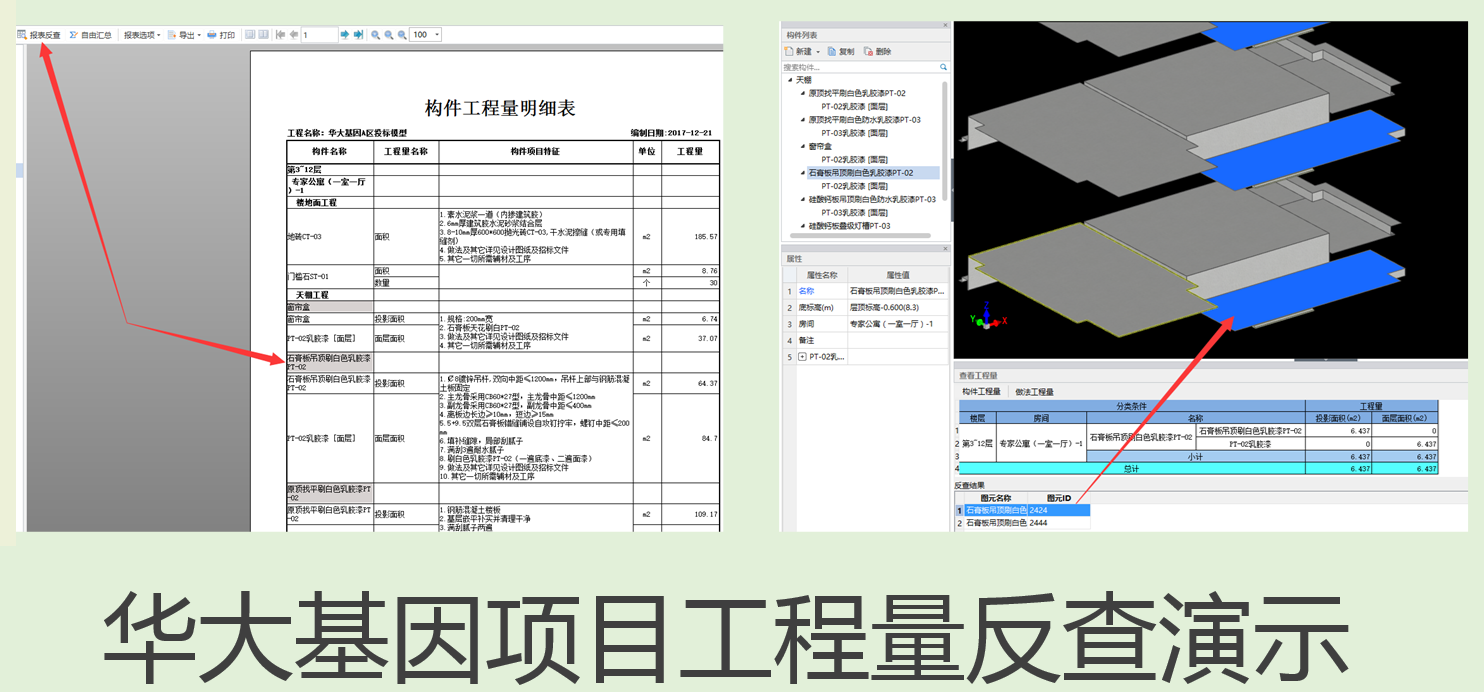The height and width of the screenshot is (692, 1484).
Task: Click the component tree horizontal scrollbar
Action: [860, 238]
